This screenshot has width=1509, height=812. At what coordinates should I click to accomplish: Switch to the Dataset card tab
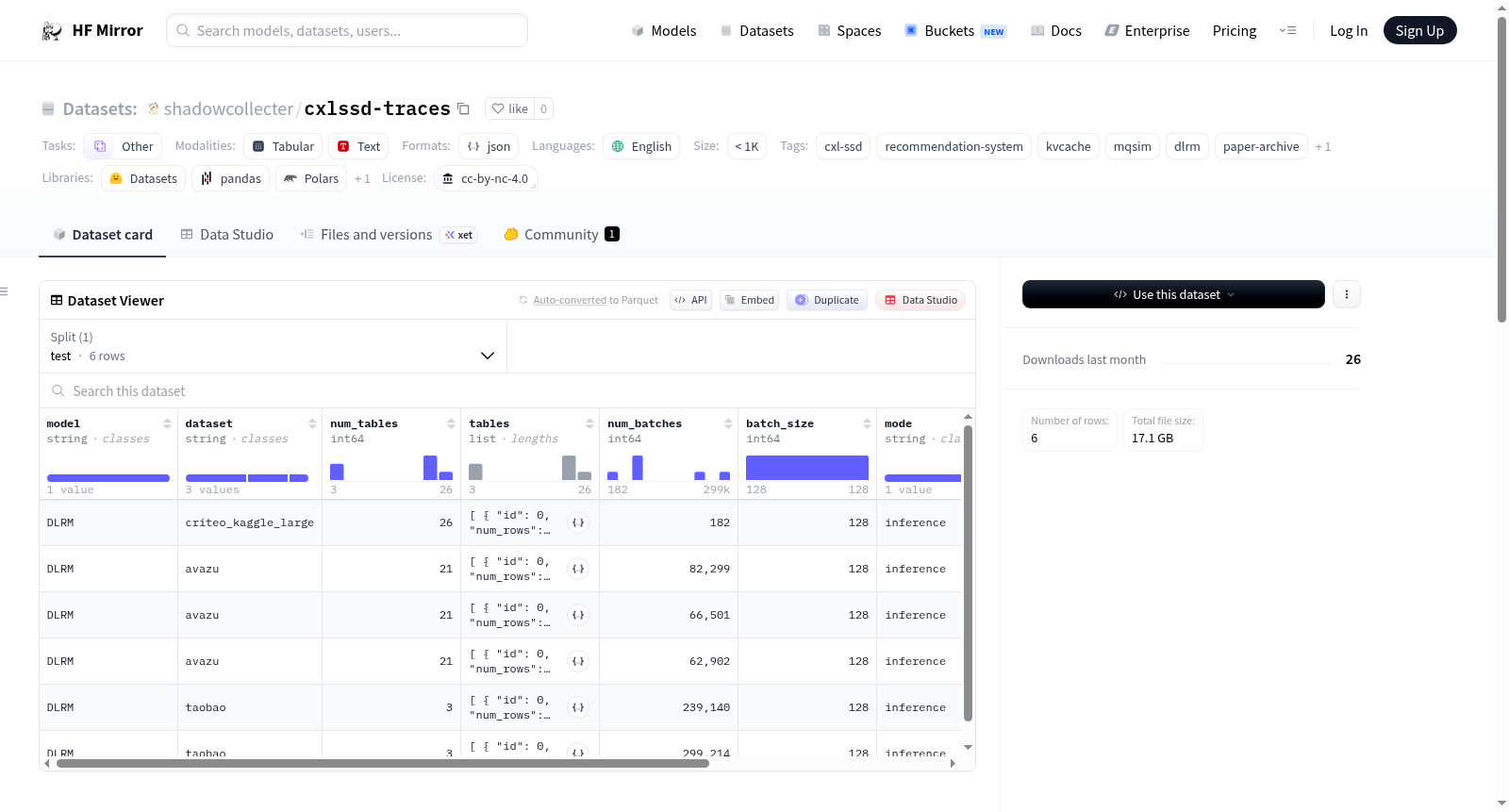pyautogui.click(x=103, y=235)
